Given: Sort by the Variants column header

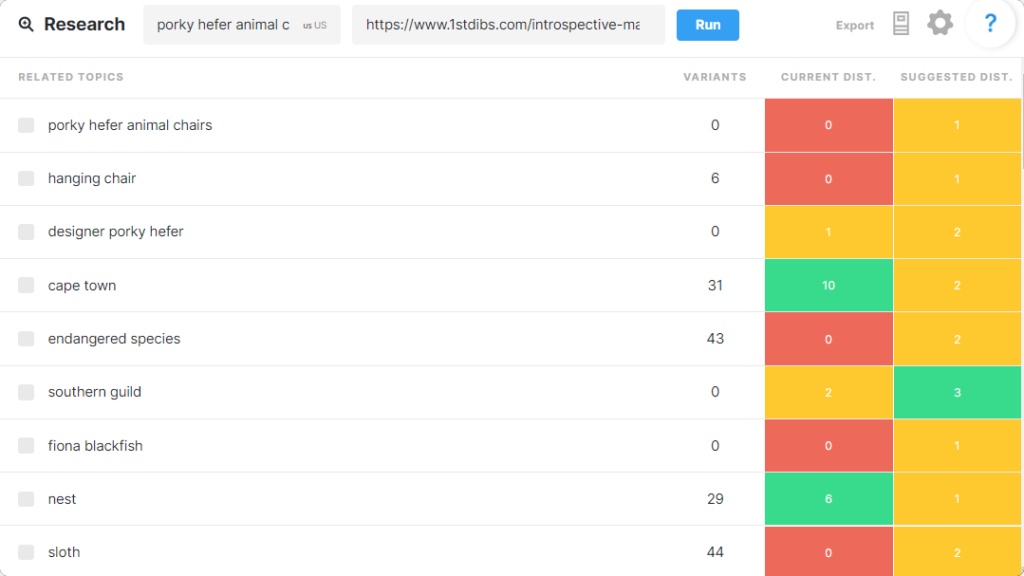Looking at the screenshot, I should point(714,77).
